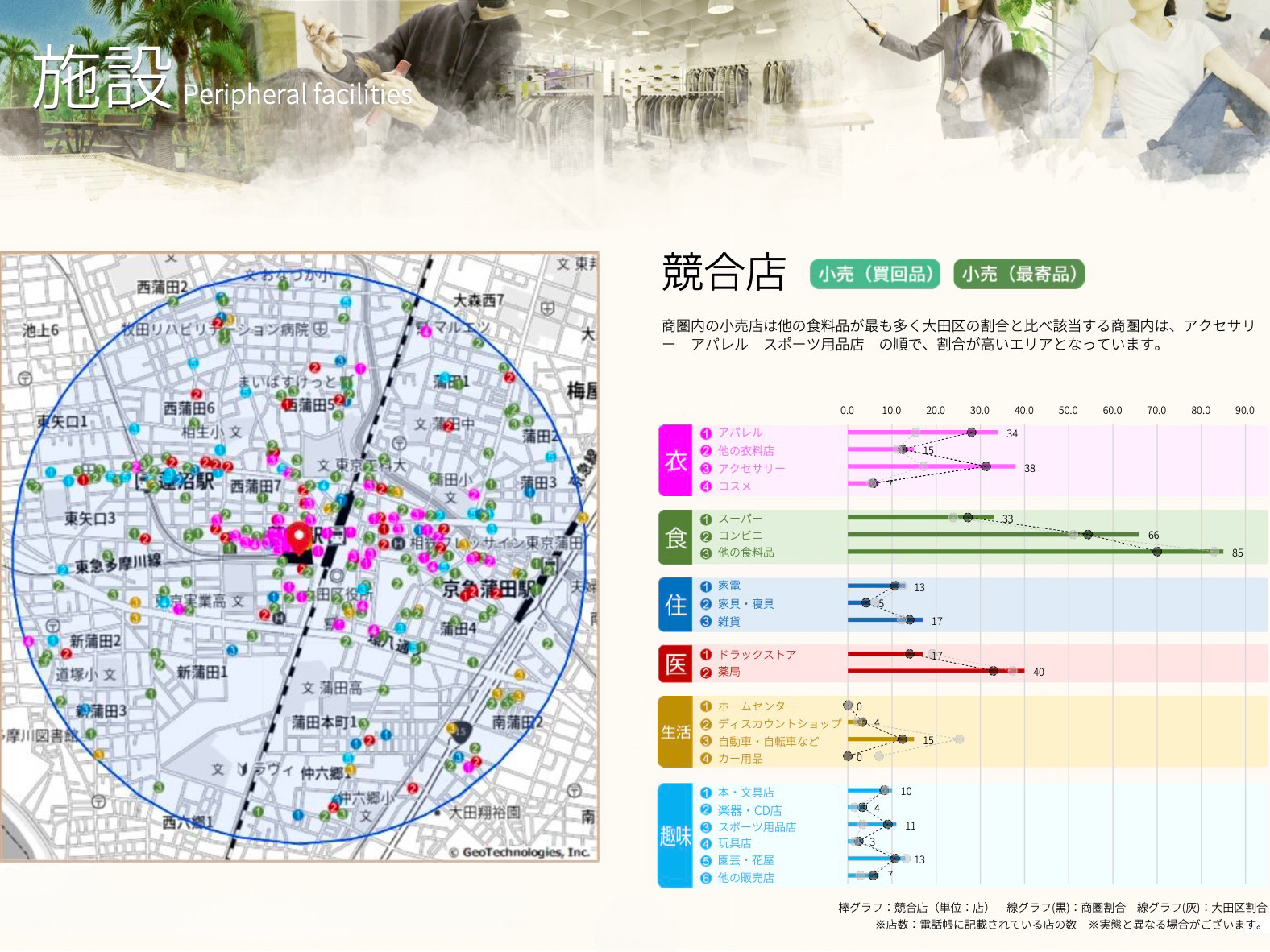
Task: Click the ドラックストア row label
Action: (x=757, y=655)
